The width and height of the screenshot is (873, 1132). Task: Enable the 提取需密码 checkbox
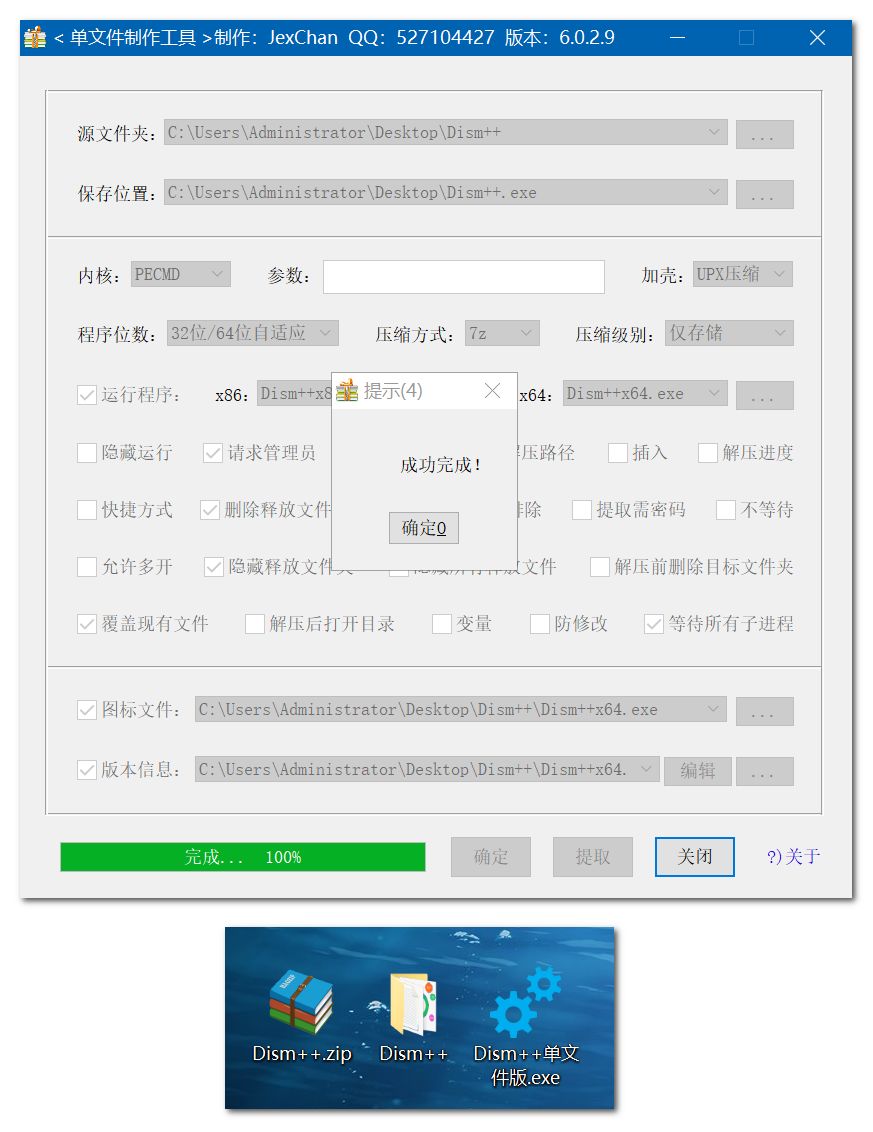coord(581,510)
